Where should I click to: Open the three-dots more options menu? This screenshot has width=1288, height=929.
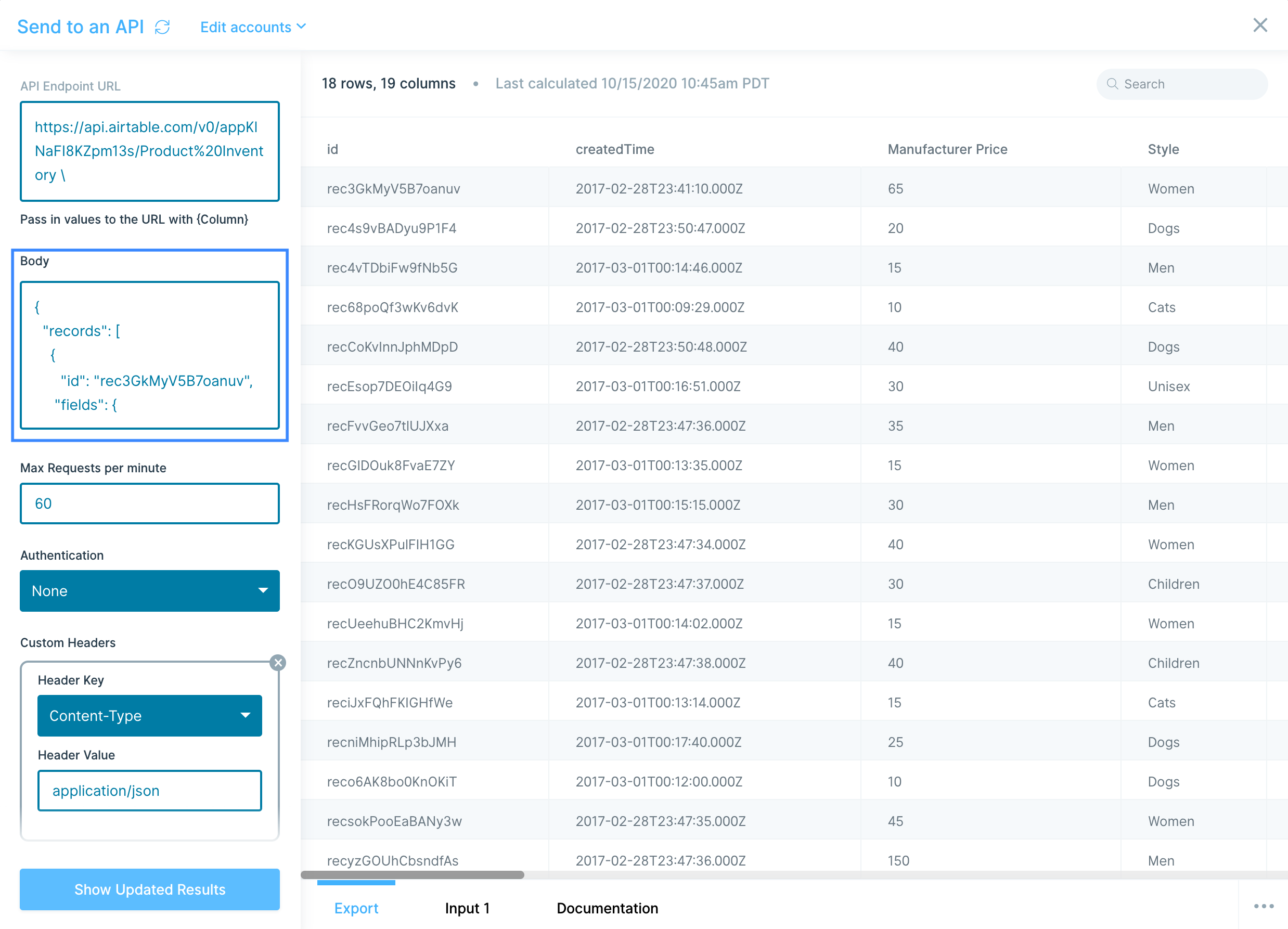pos(1264,906)
